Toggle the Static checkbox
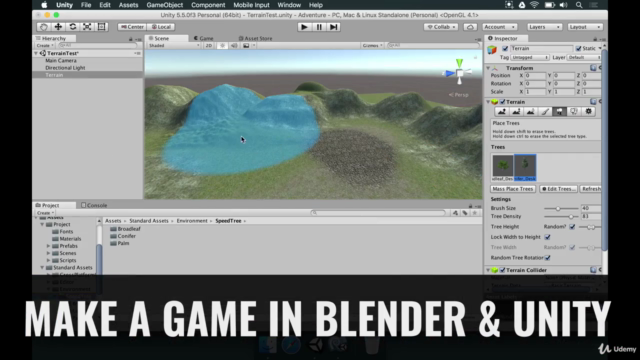This screenshot has width=640, height=360. point(578,49)
